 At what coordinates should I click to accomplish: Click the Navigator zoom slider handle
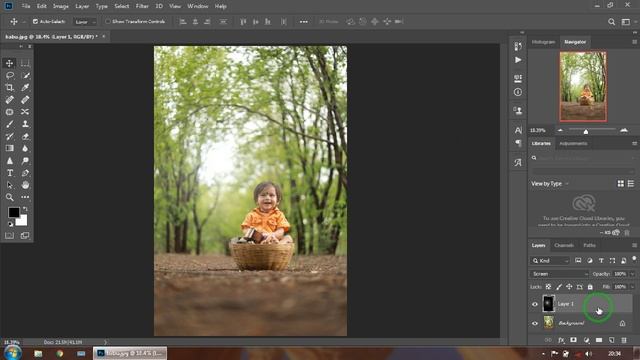[x=586, y=131]
